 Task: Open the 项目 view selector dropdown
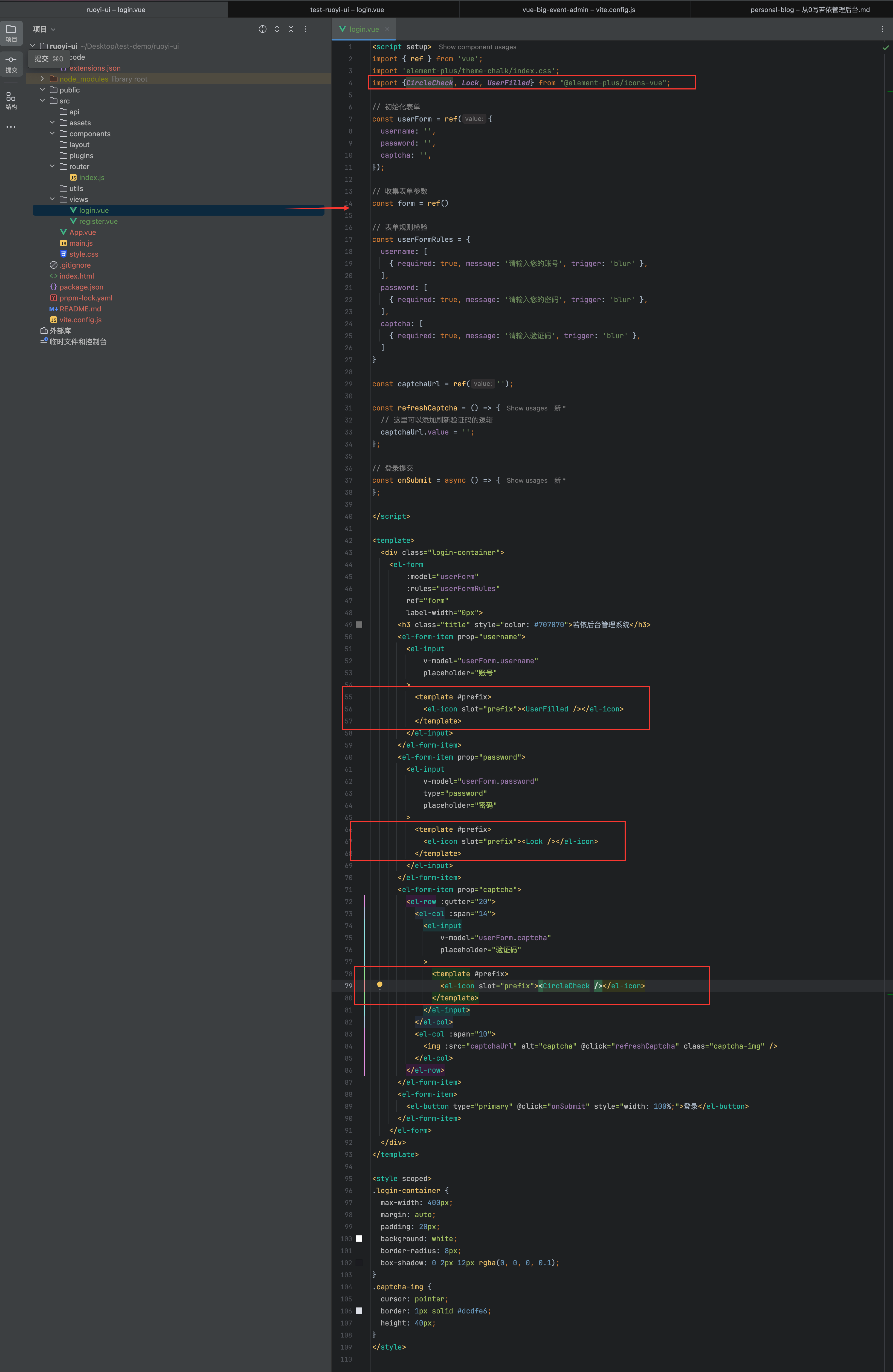pos(44,29)
